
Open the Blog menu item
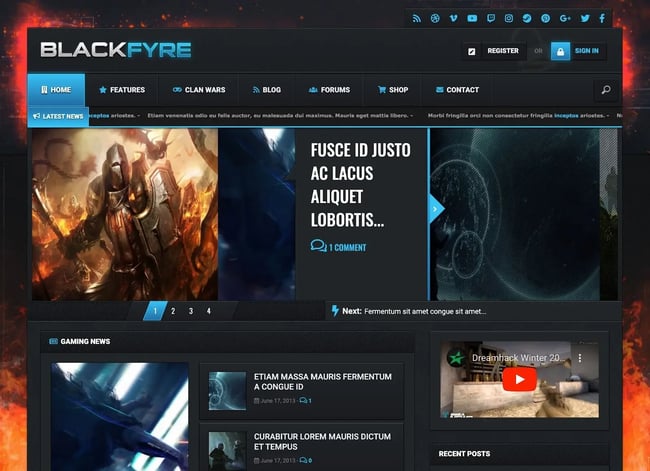coord(267,90)
